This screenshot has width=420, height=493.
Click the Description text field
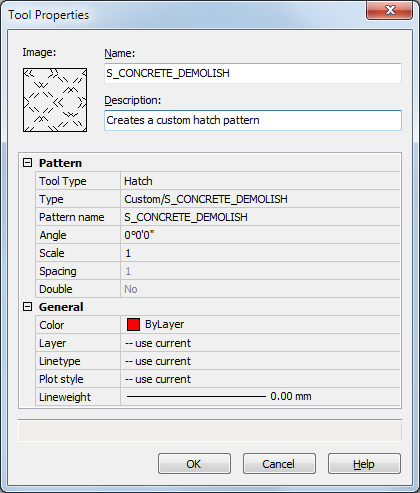[253, 120]
